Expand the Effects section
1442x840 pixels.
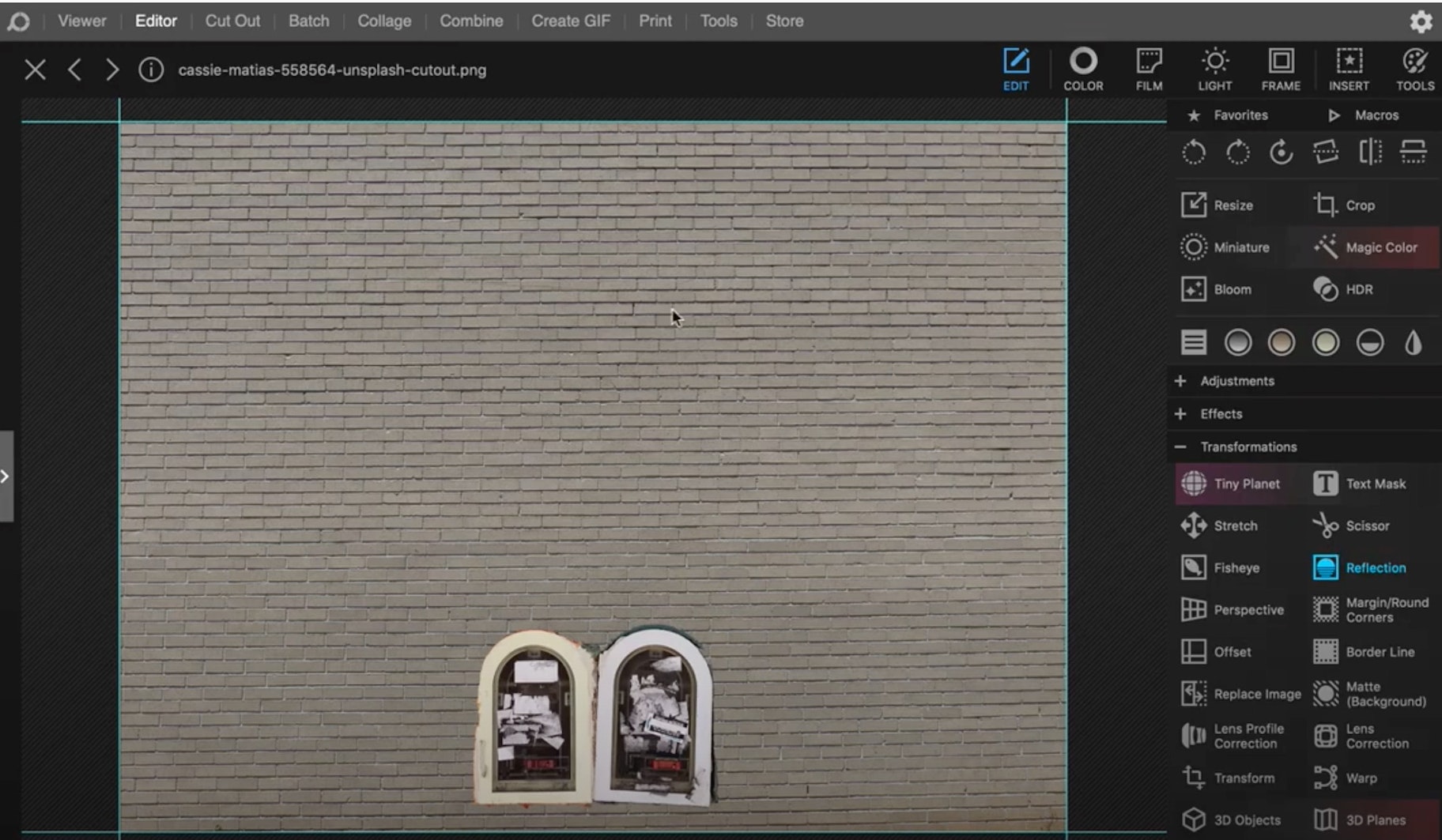click(x=1221, y=414)
